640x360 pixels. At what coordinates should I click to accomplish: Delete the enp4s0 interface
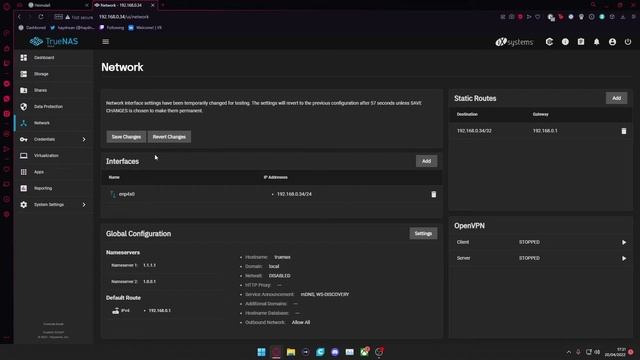pyautogui.click(x=433, y=194)
